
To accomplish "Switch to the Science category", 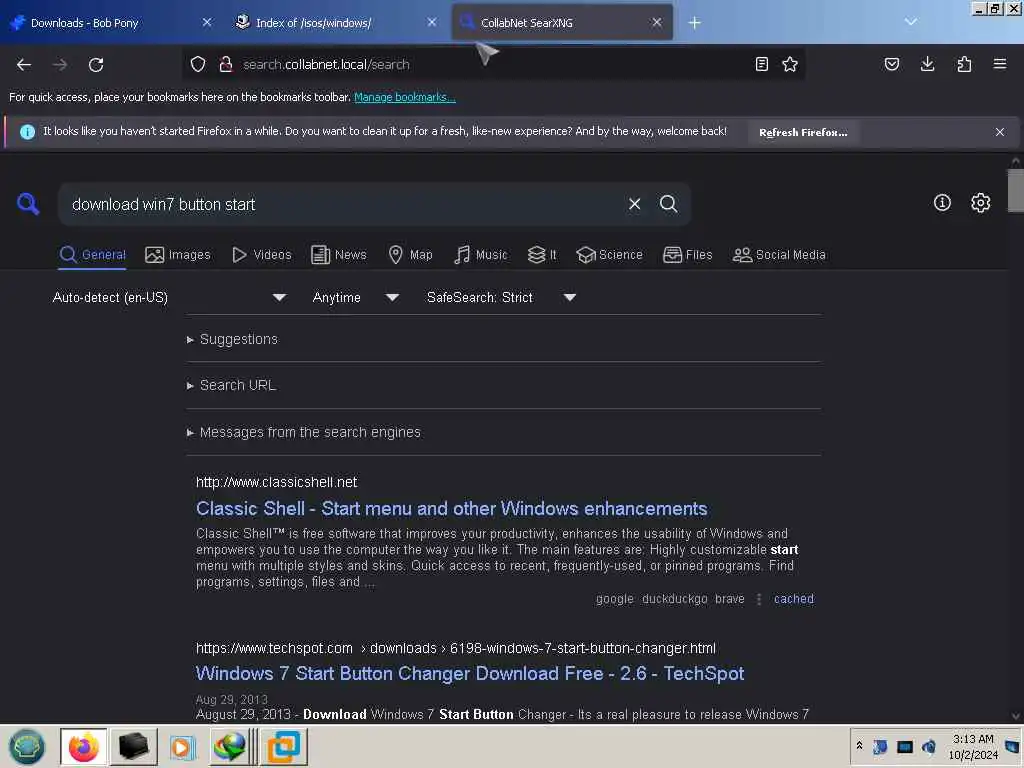I will 609,255.
